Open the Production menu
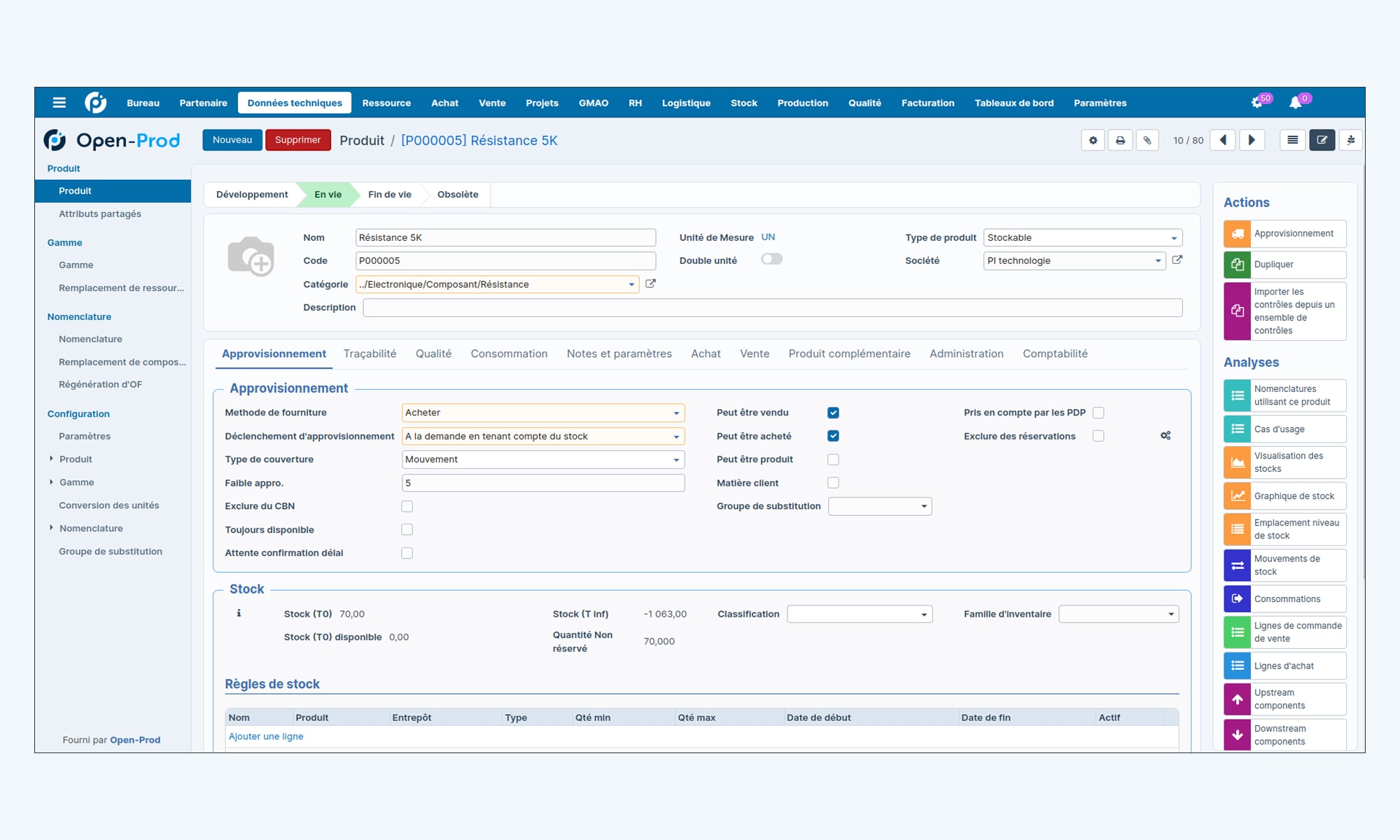The image size is (1400, 840). pyautogui.click(x=802, y=103)
